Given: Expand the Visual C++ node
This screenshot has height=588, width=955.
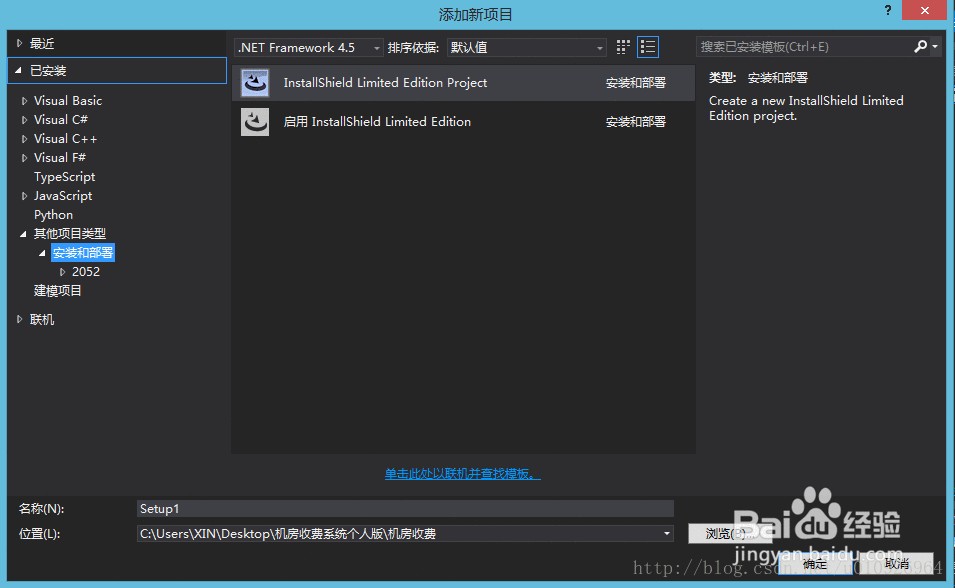Looking at the screenshot, I should 24,139.
